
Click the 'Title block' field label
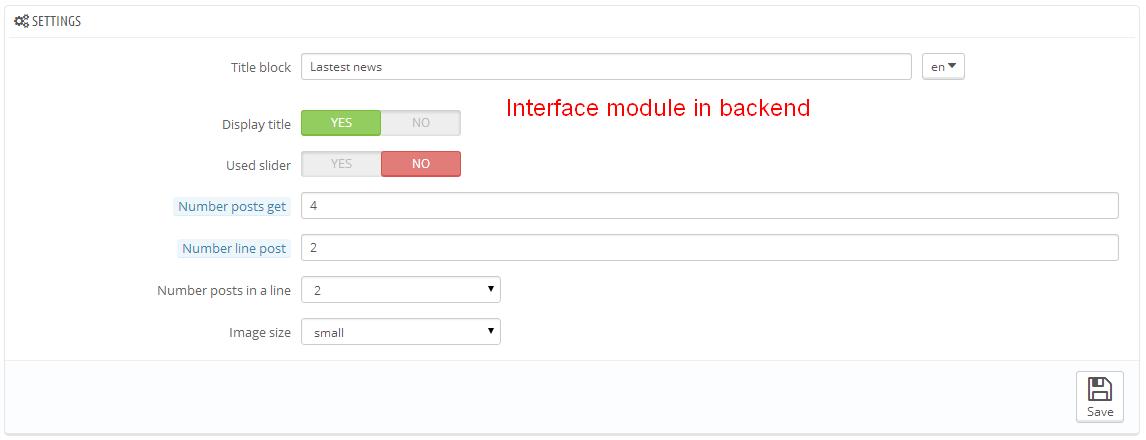coord(261,67)
